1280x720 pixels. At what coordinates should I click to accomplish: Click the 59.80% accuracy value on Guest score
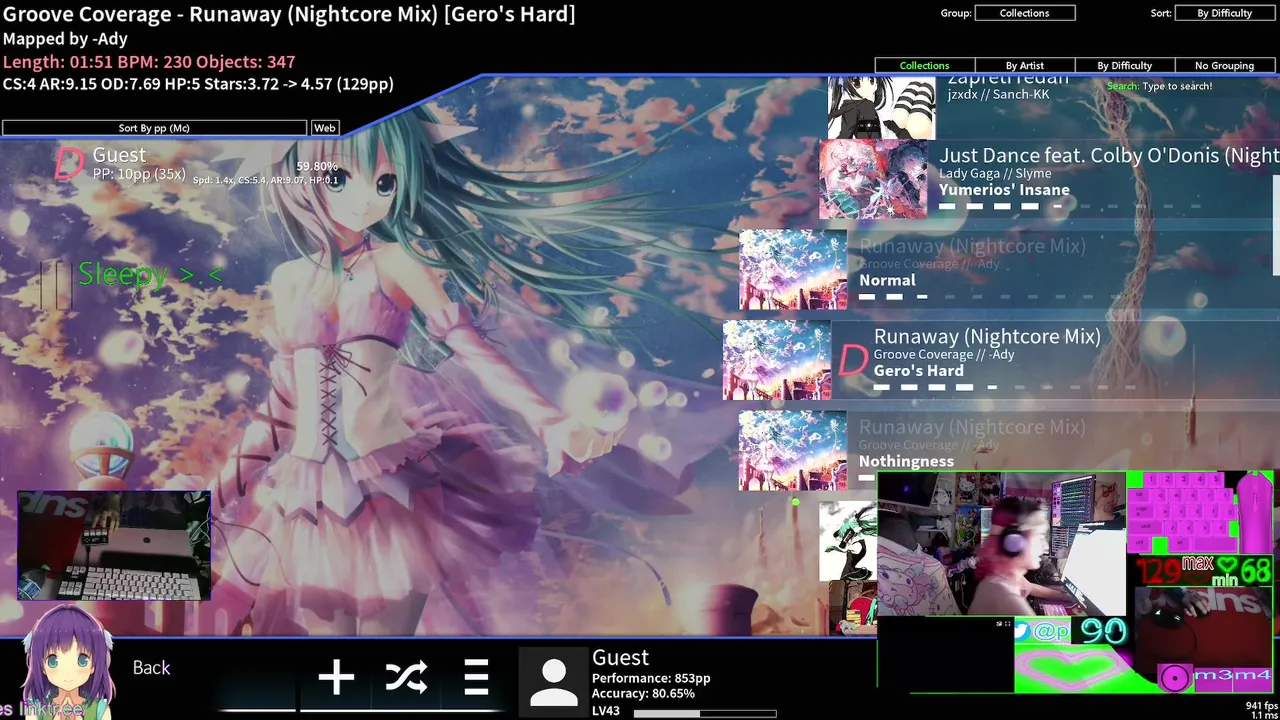(x=317, y=167)
